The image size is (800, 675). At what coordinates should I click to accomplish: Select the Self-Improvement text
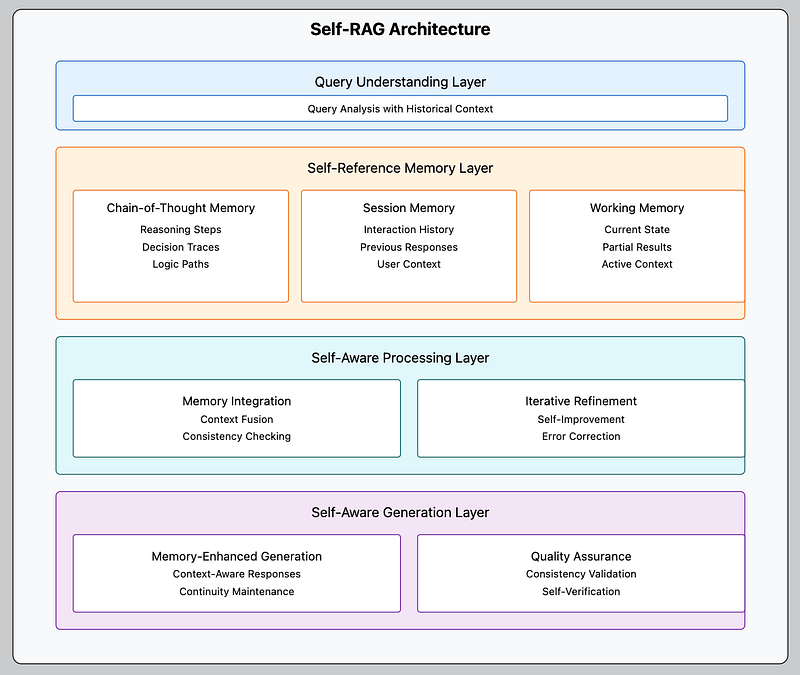[x=581, y=419]
